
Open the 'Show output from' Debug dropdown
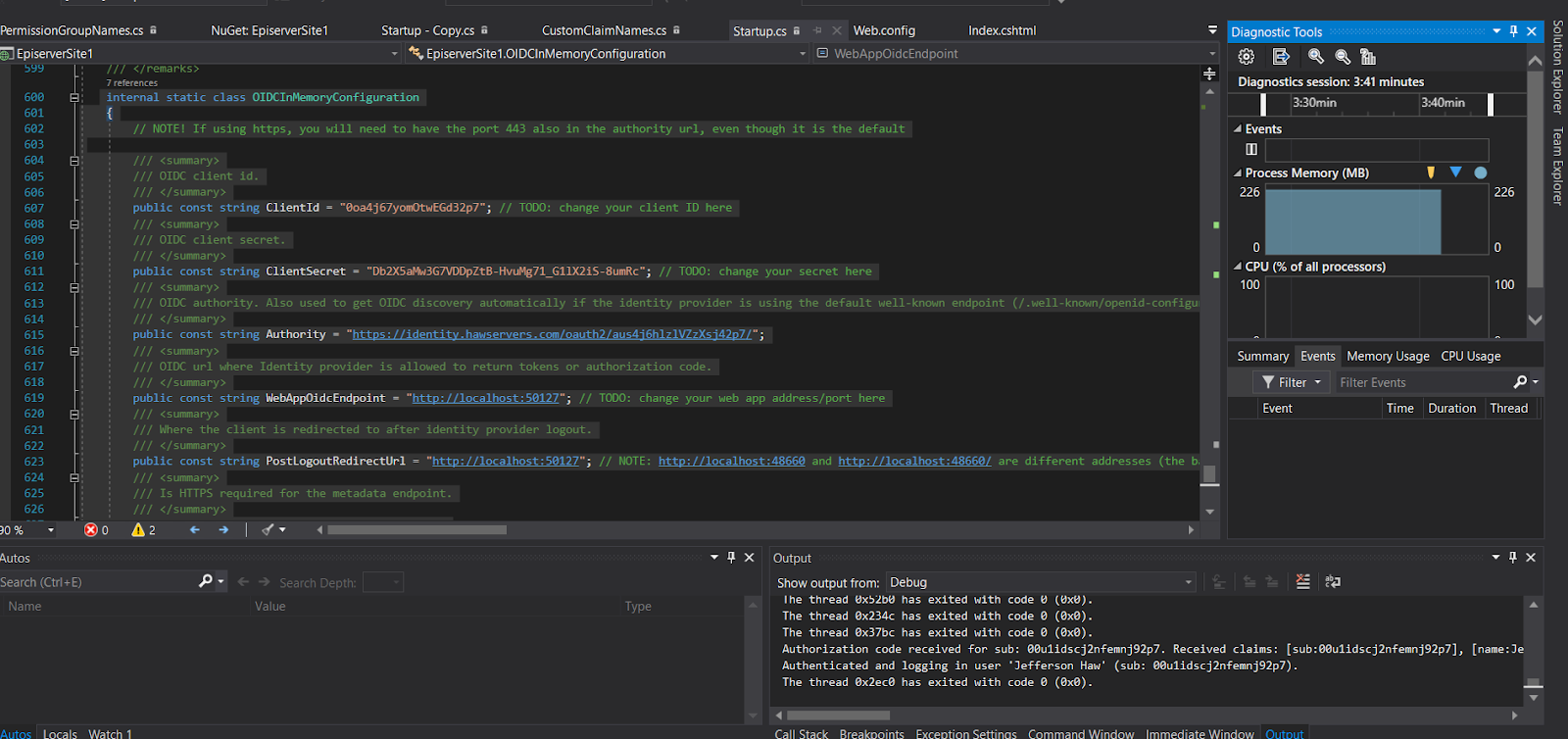pos(1040,582)
